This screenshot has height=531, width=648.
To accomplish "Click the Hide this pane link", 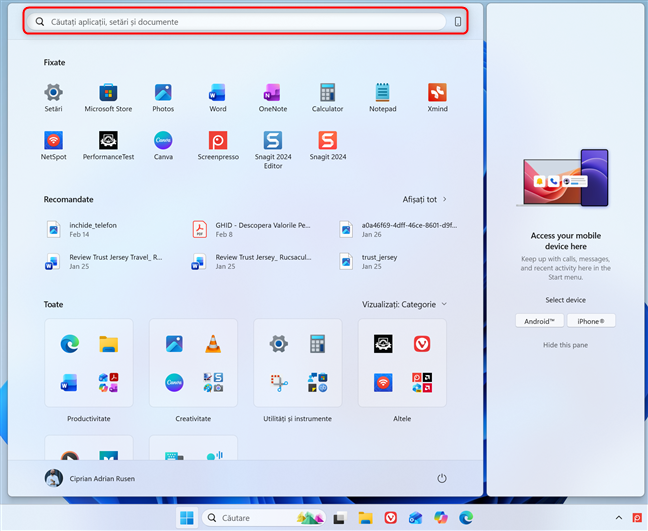I will pyautogui.click(x=565, y=345).
